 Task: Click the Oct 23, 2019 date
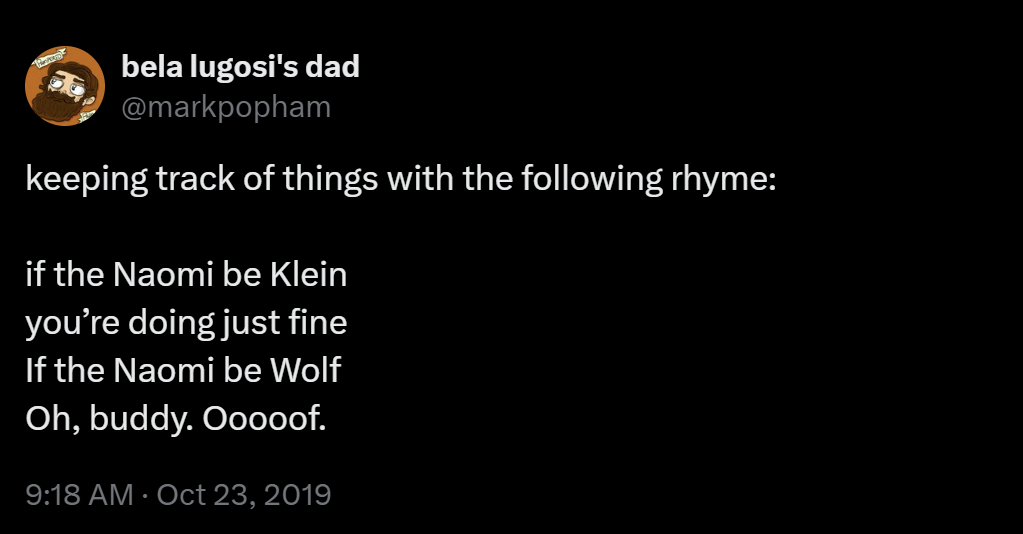tap(244, 494)
